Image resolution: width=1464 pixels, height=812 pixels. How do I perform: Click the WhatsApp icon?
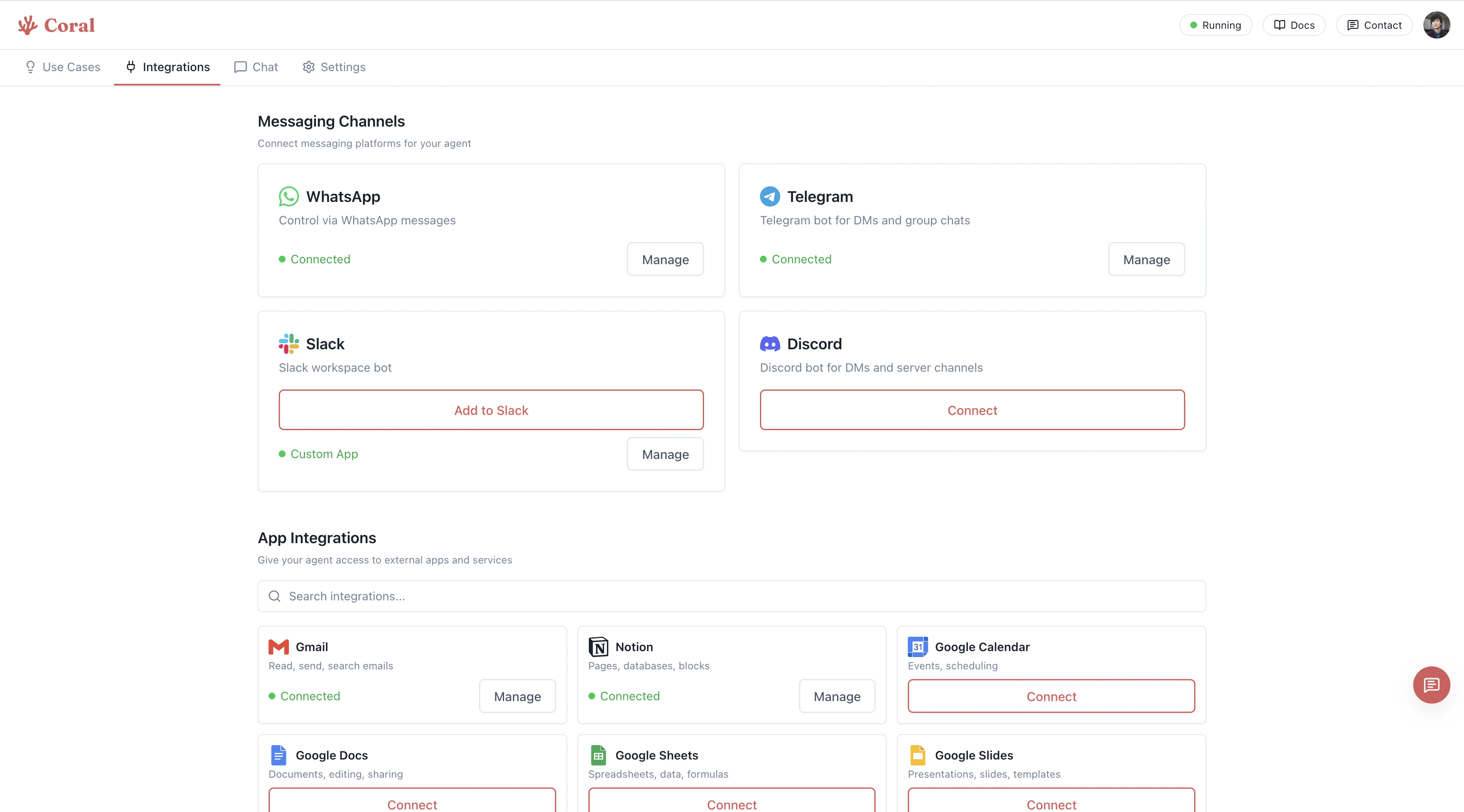289,196
